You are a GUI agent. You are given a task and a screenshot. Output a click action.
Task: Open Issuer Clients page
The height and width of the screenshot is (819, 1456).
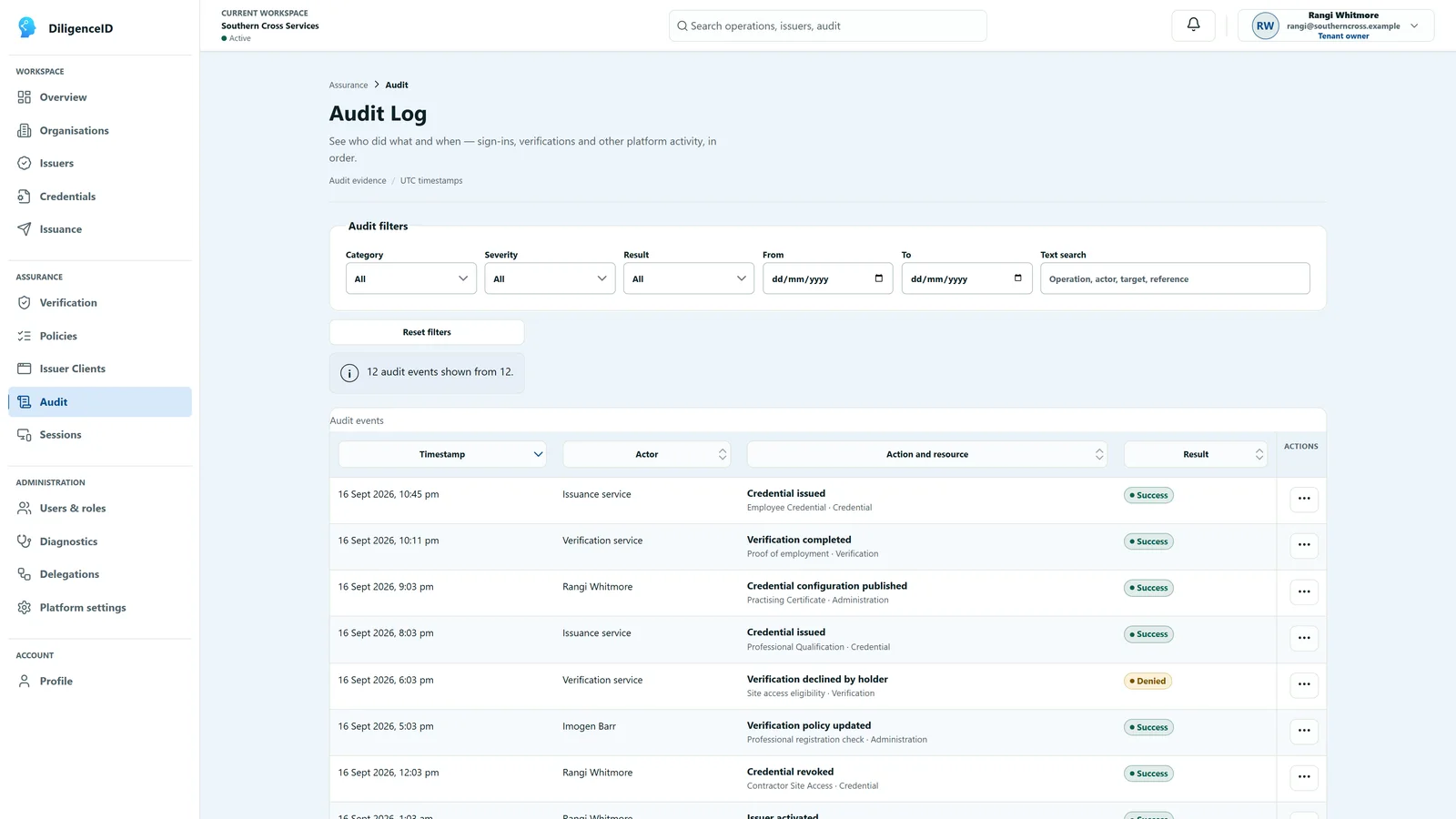tap(100, 369)
